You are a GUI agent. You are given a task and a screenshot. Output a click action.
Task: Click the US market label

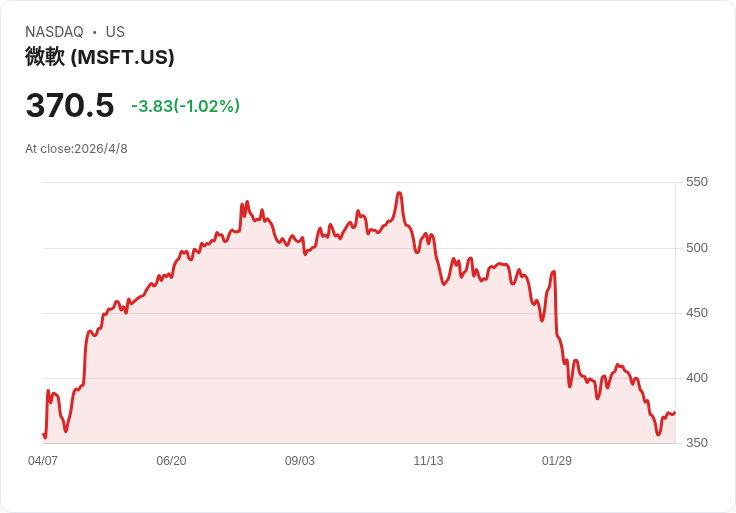pyautogui.click(x=115, y=32)
